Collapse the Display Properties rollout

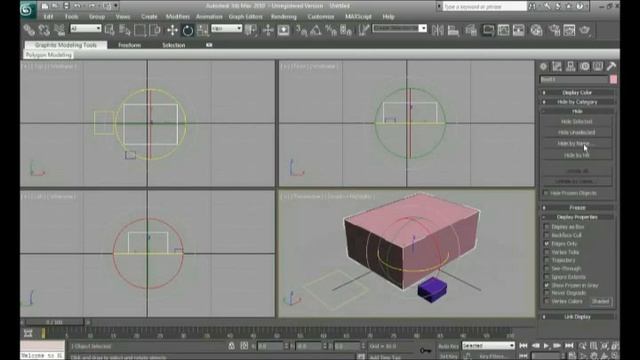tap(577, 217)
